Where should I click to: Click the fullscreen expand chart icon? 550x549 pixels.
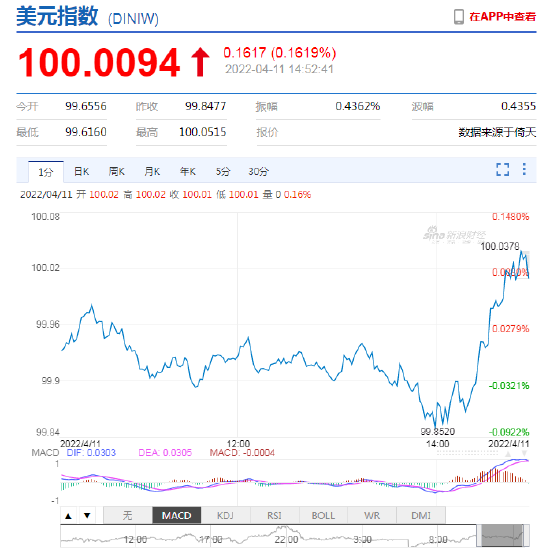coord(502,169)
